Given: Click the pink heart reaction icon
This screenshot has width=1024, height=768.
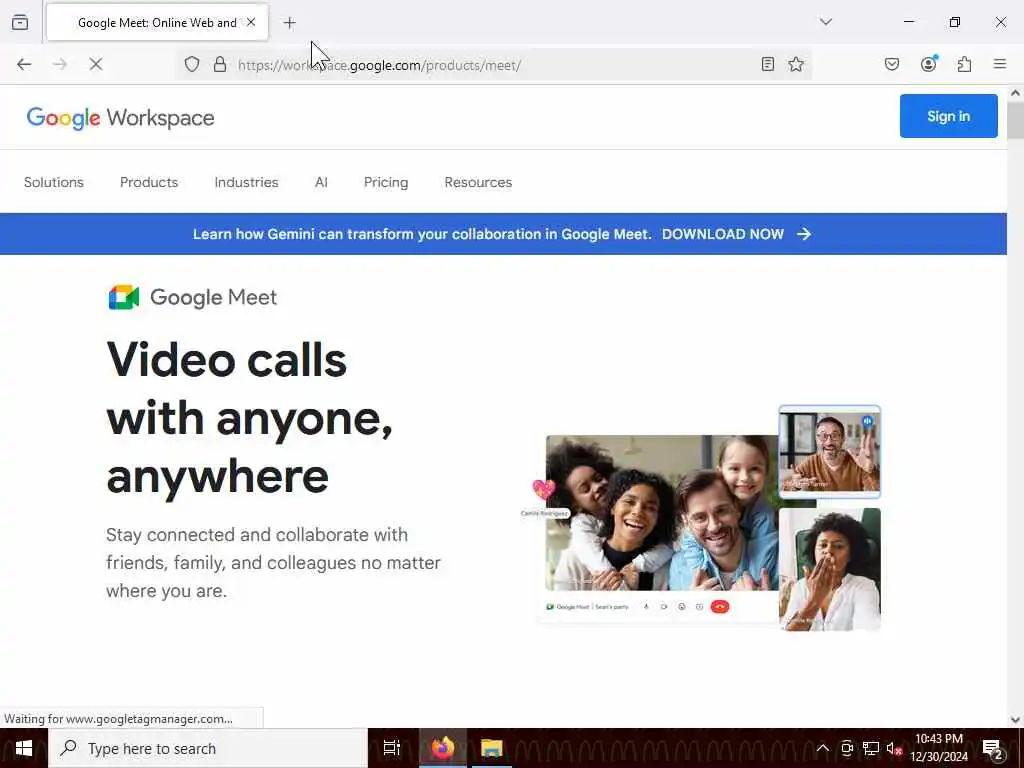Looking at the screenshot, I should [543, 488].
